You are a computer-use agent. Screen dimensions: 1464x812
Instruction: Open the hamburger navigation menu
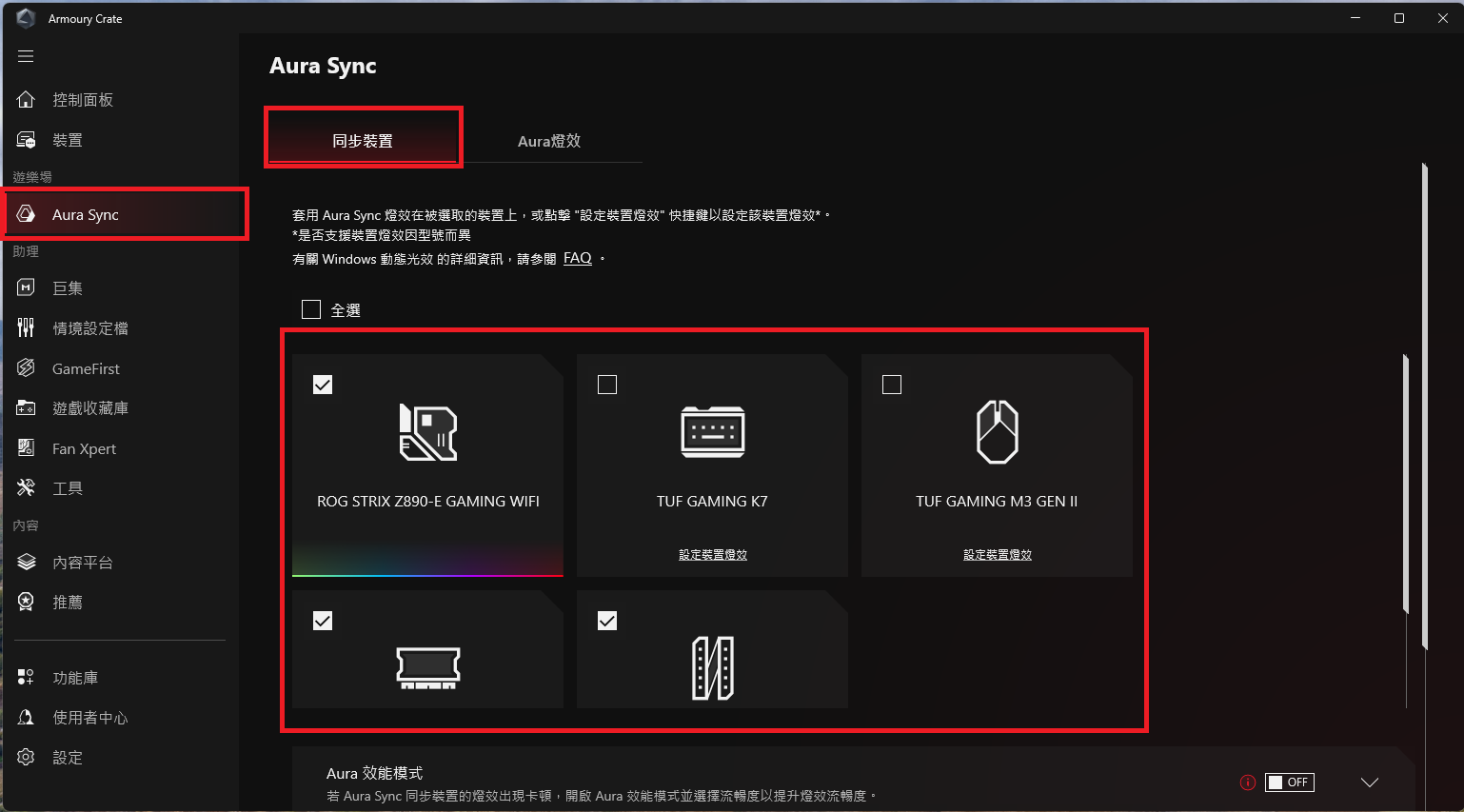pos(26,56)
